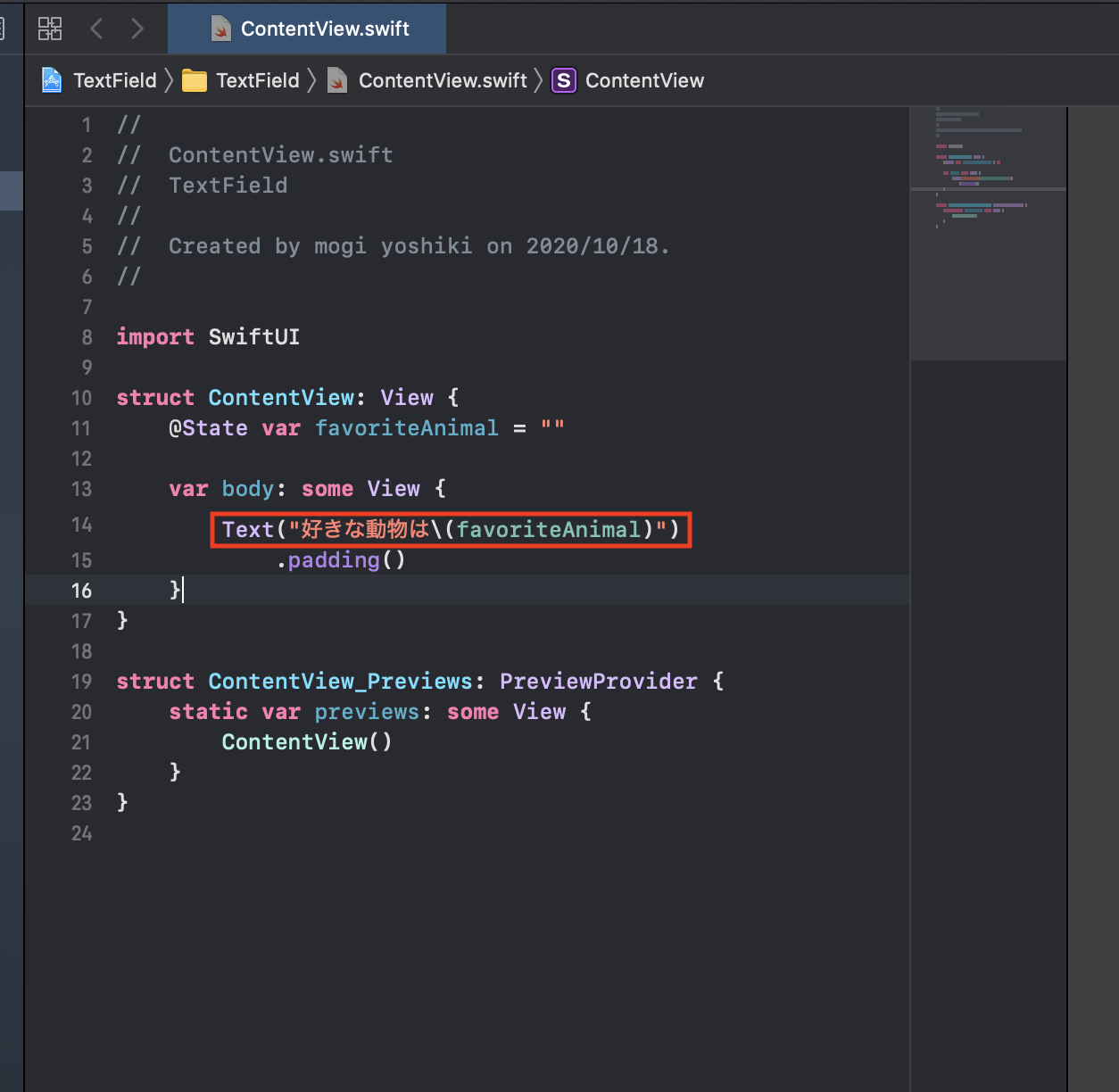The width and height of the screenshot is (1119, 1092).
Task: Click line number 24 in the gutter
Action: tap(81, 833)
